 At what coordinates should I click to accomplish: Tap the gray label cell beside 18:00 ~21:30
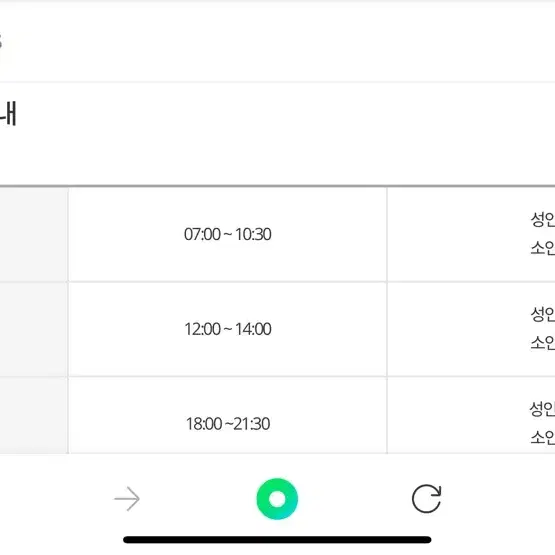[34, 416]
